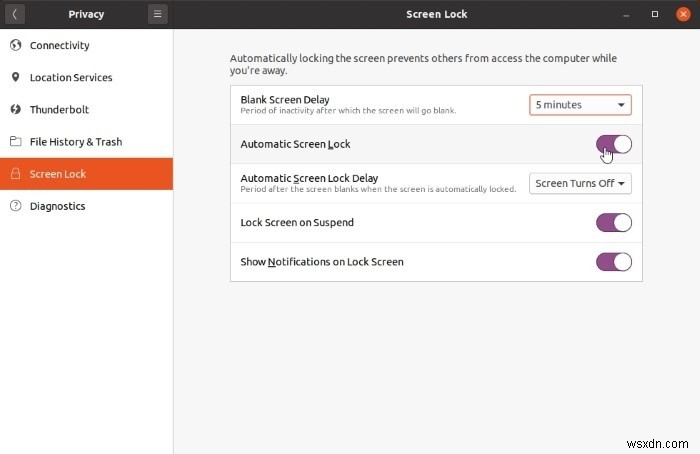Turn off Show Notifications on Lock Screen

(x=614, y=262)
